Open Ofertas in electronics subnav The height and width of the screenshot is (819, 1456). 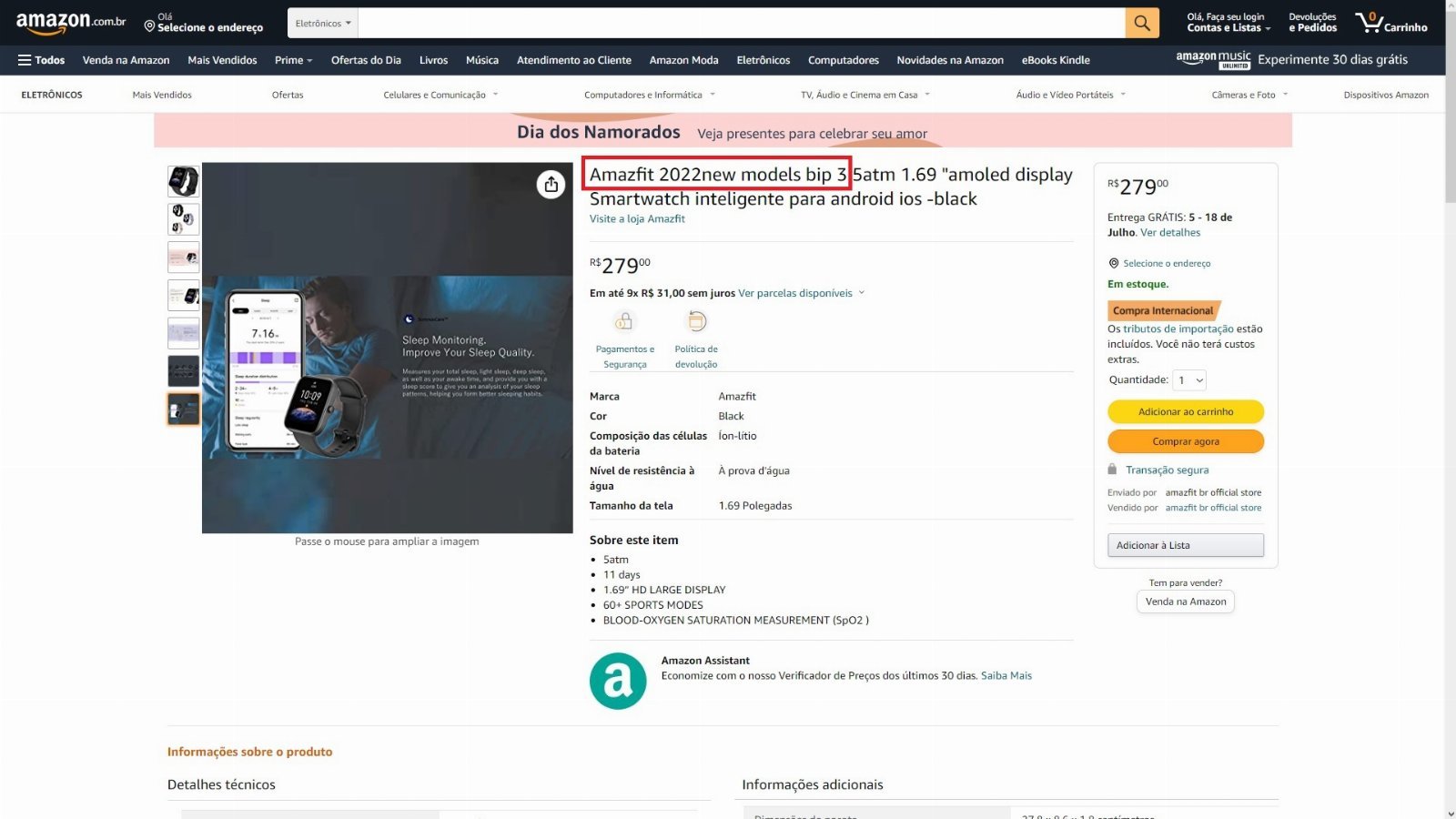[x=288, y=95]
